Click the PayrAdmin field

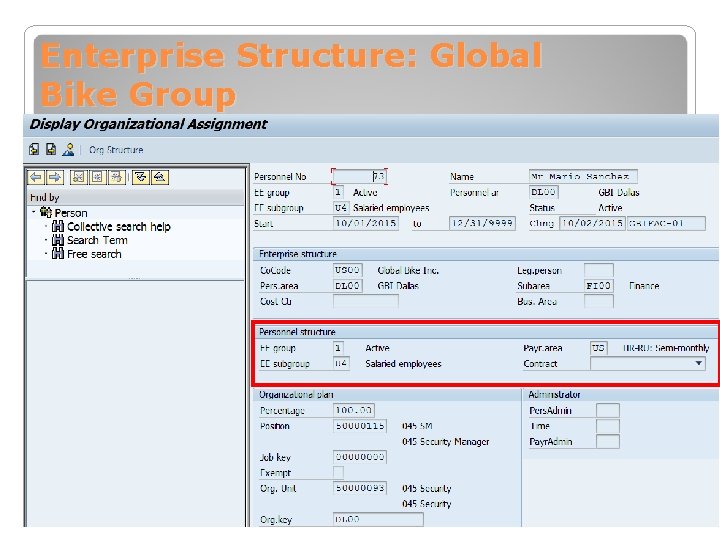(x=608, y=441)
